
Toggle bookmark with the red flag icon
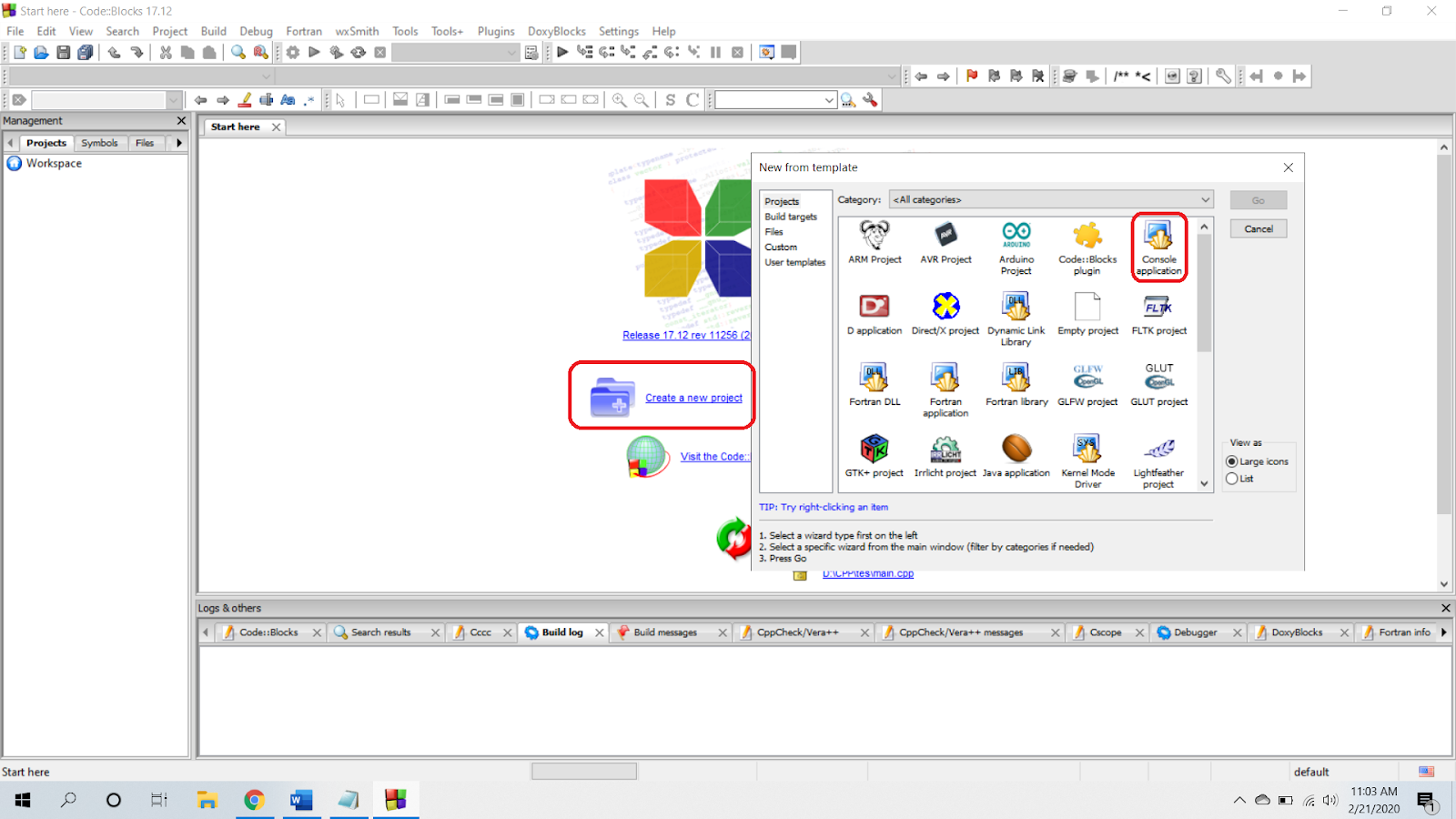[x=972, y=76]
